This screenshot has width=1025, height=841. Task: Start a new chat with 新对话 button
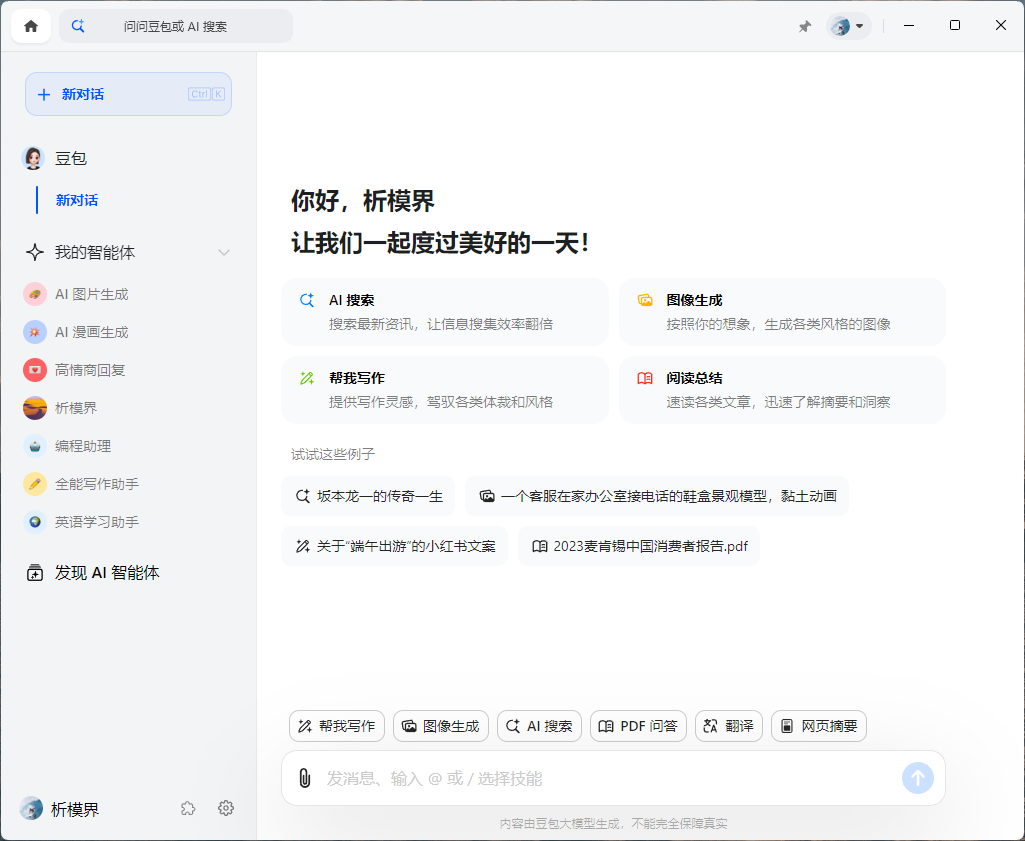coord(128,94)
